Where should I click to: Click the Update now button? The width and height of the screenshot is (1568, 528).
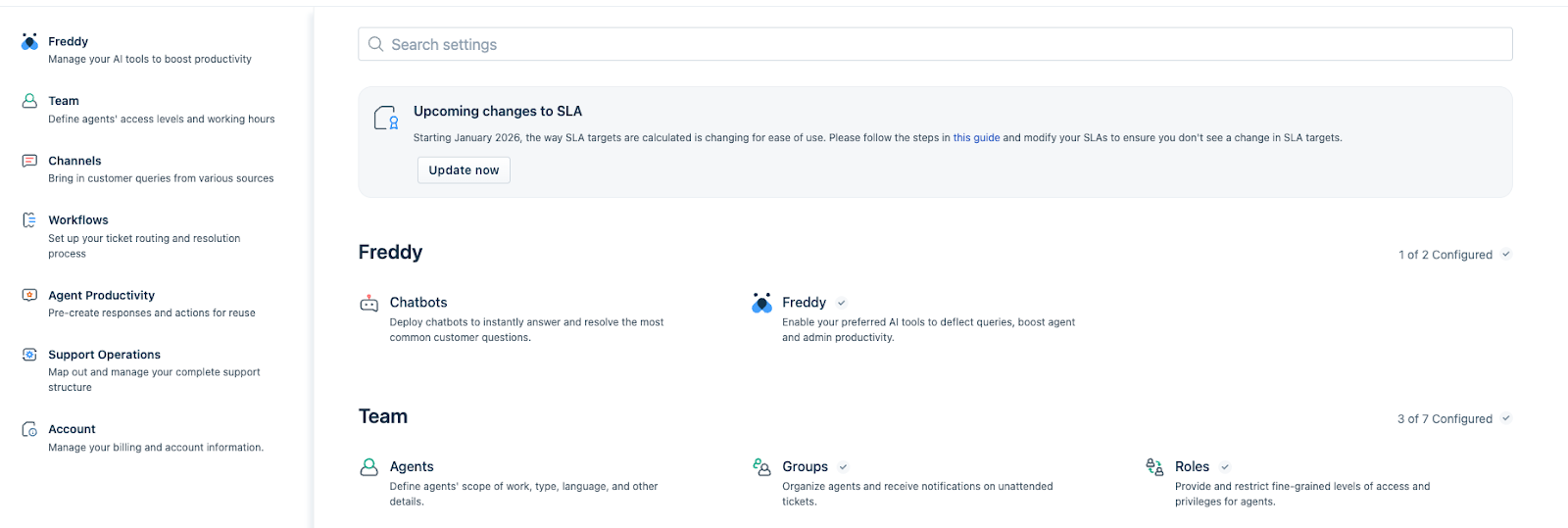tap(464, 170)
